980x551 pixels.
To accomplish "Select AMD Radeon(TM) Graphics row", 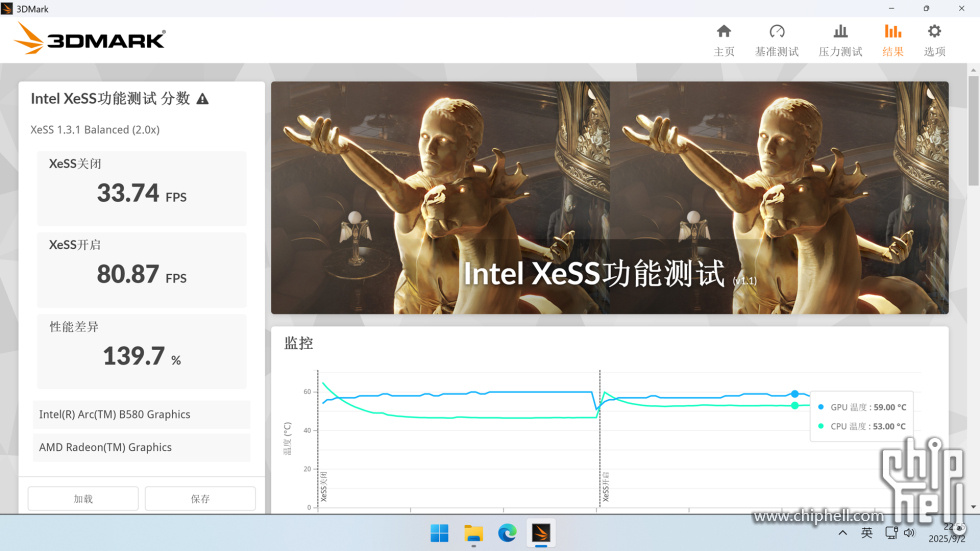I will [x=141, y=447].
